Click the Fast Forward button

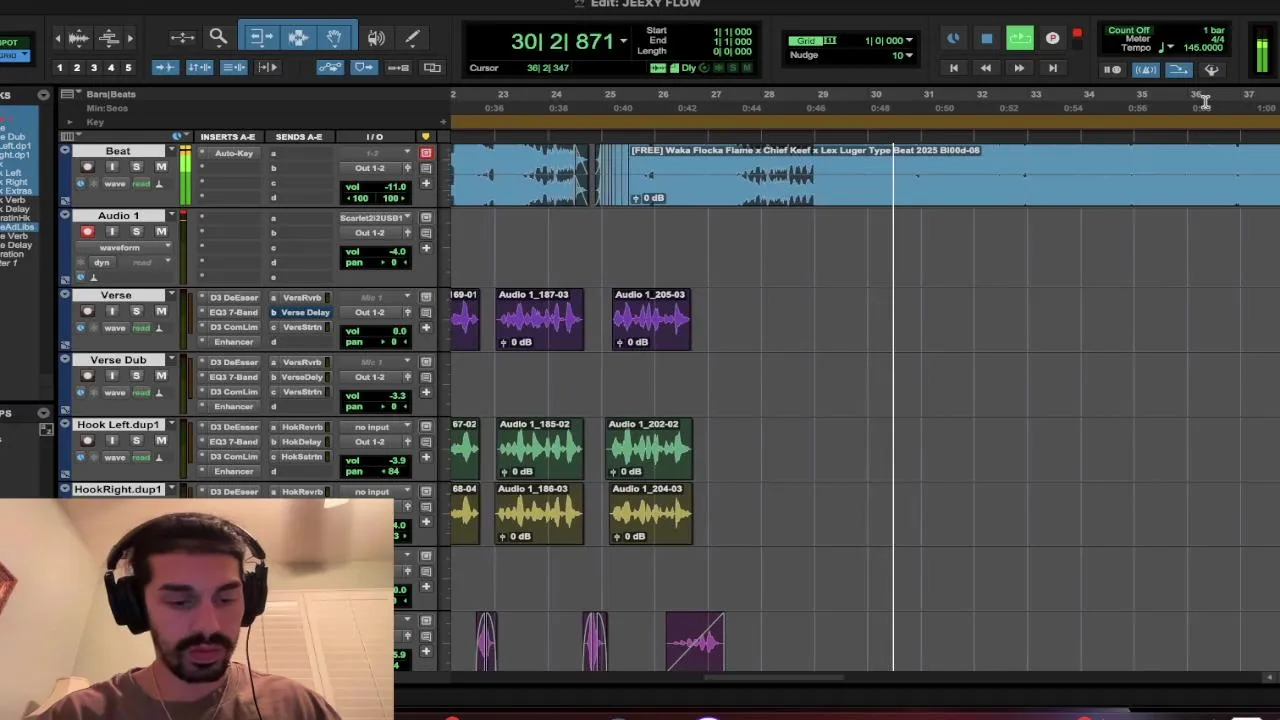[1019, 68]
